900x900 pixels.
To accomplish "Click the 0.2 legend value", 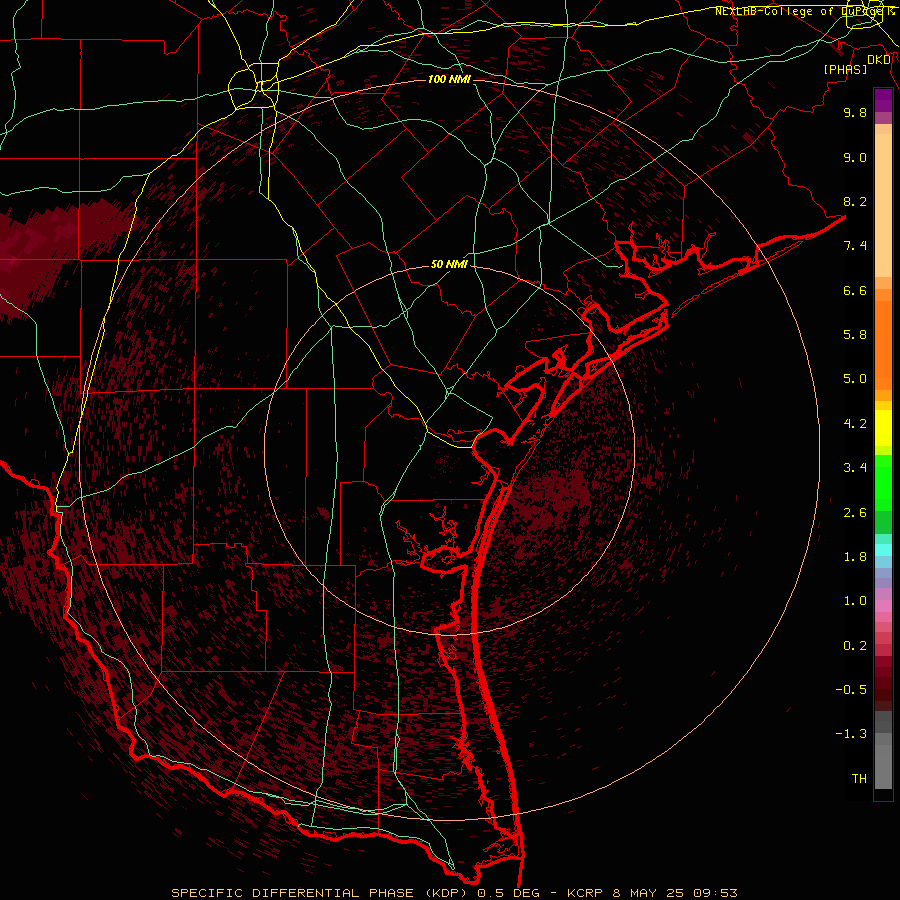I will (x=855, y=646).
